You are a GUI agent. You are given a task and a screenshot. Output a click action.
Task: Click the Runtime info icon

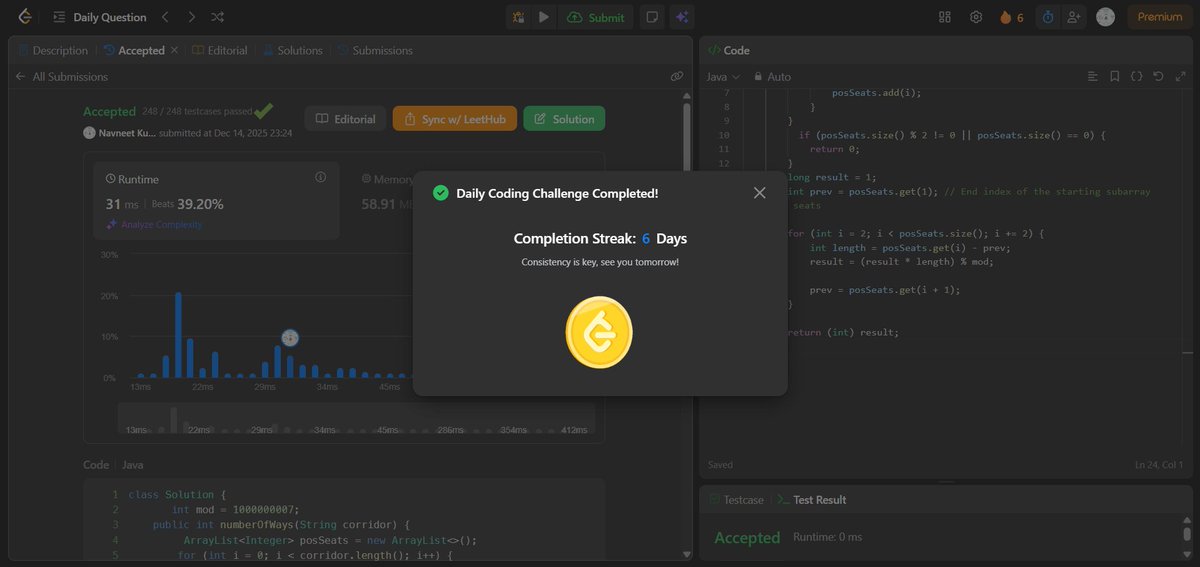click(321, 177)
